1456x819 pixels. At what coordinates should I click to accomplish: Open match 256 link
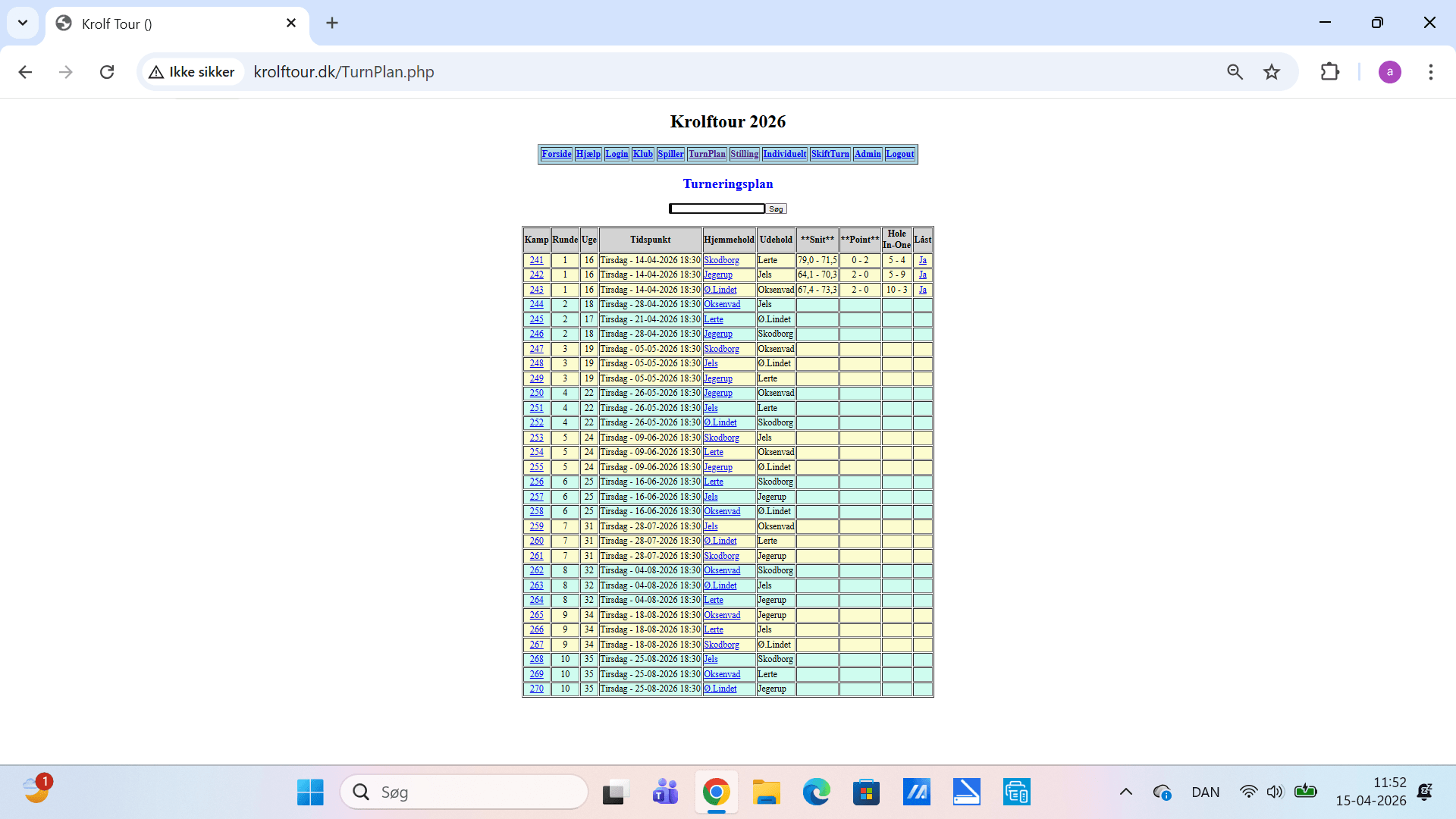pyautogui.click(x=536, y=482)
